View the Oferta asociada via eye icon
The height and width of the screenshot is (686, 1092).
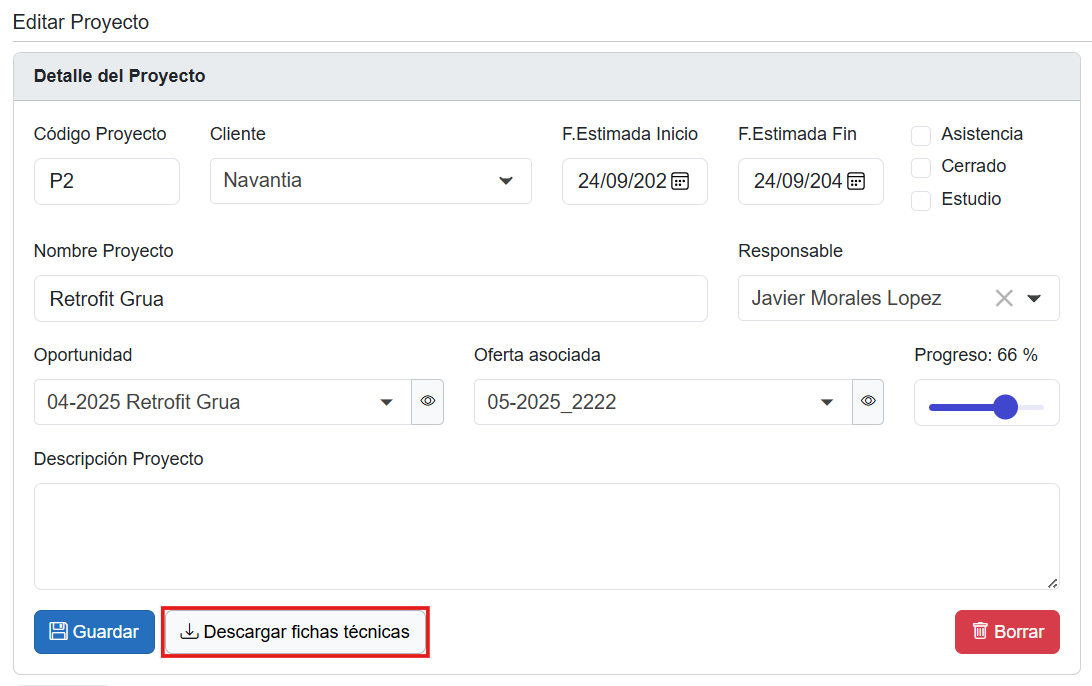868,401
